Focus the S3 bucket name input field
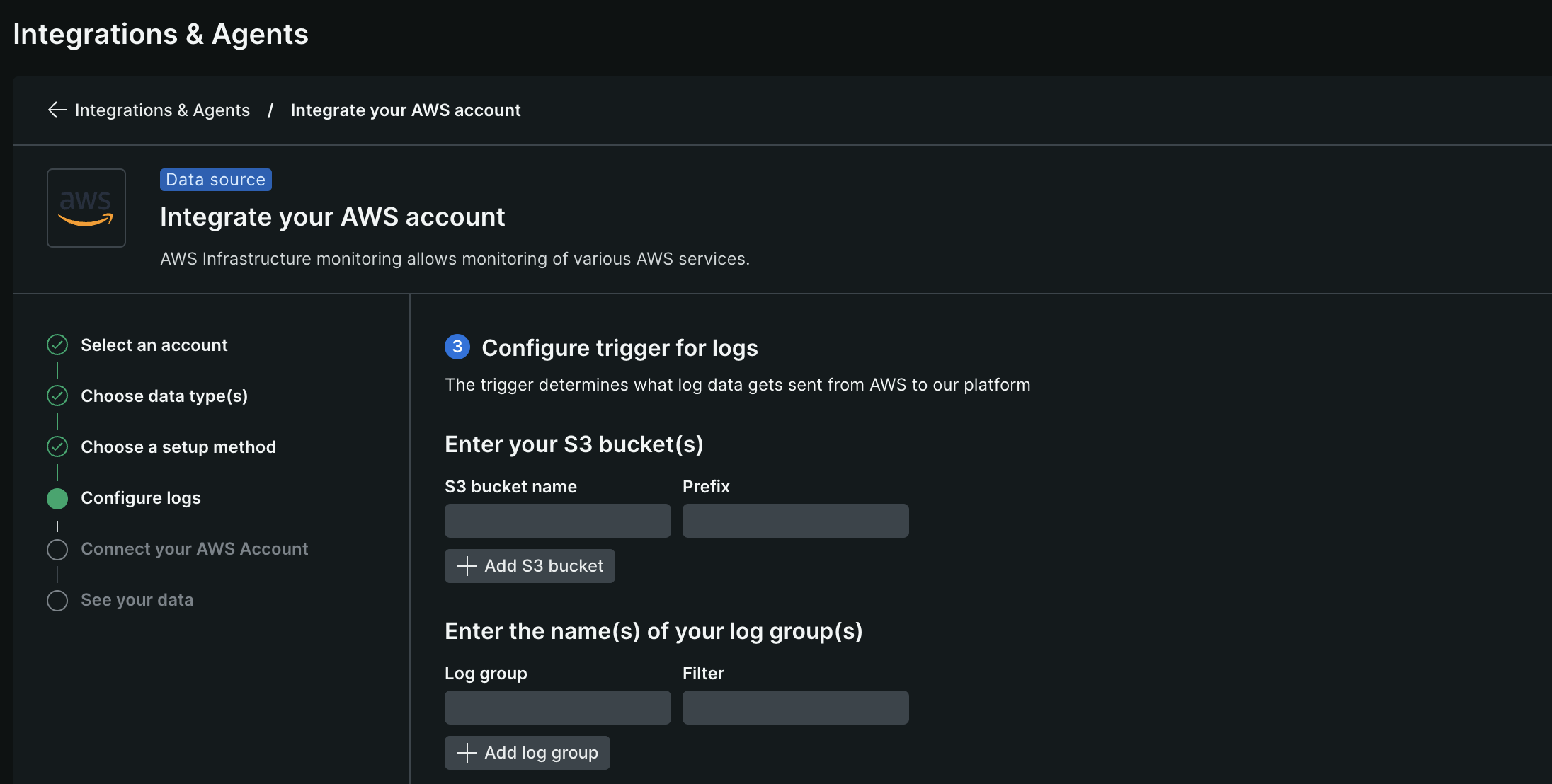Viewport: 1552px width, 784px height. coord(558,521)
